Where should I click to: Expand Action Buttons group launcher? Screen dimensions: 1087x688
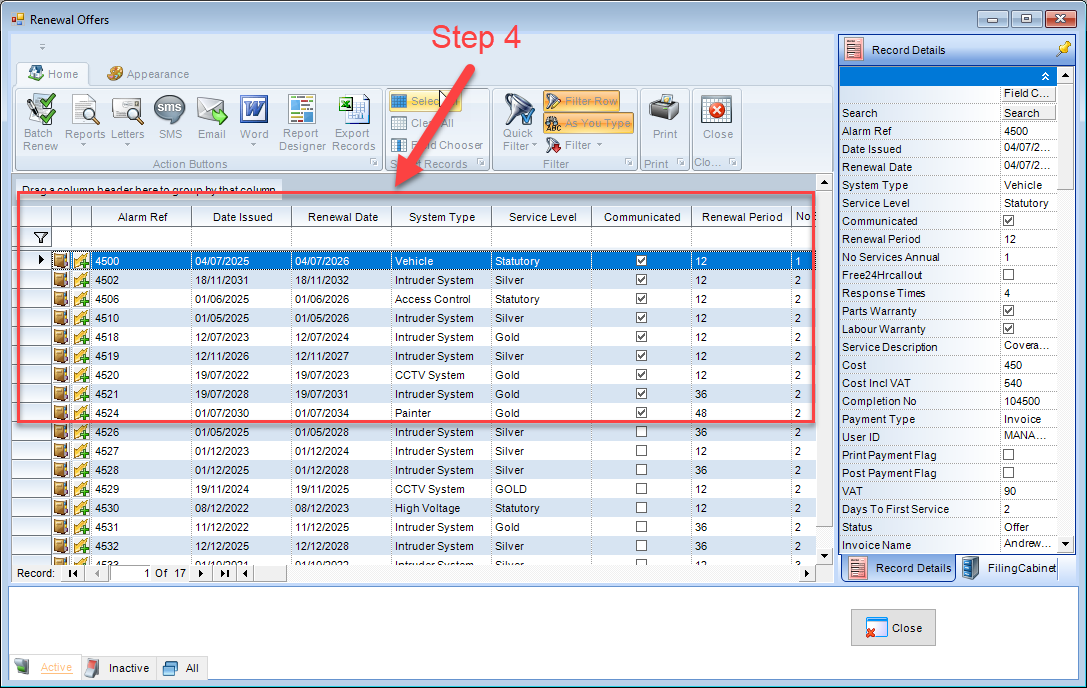click(374, 162)
